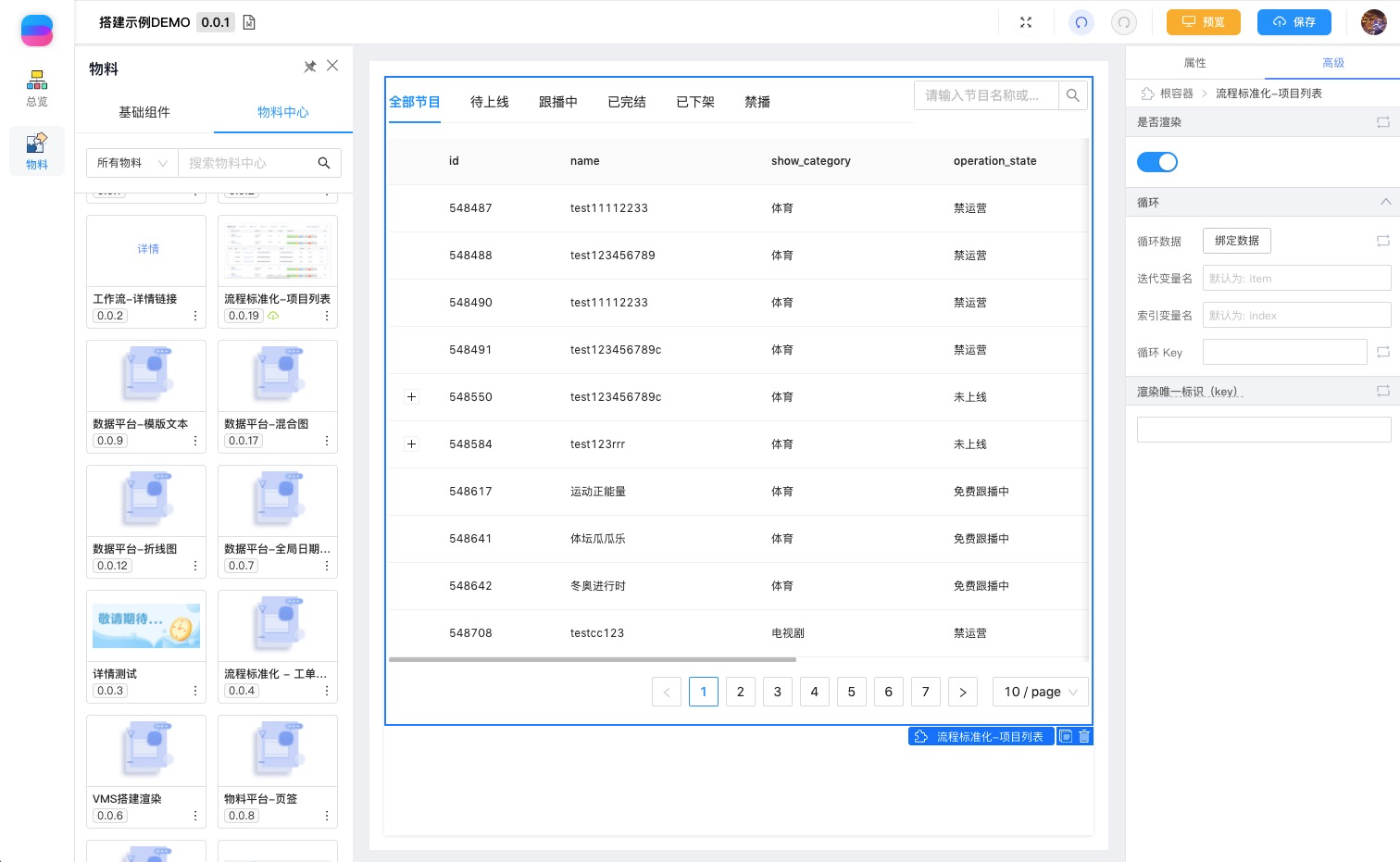
Task: Switch to 物料中心 tab
Action: pyautogui.click(x=283, y=112)
